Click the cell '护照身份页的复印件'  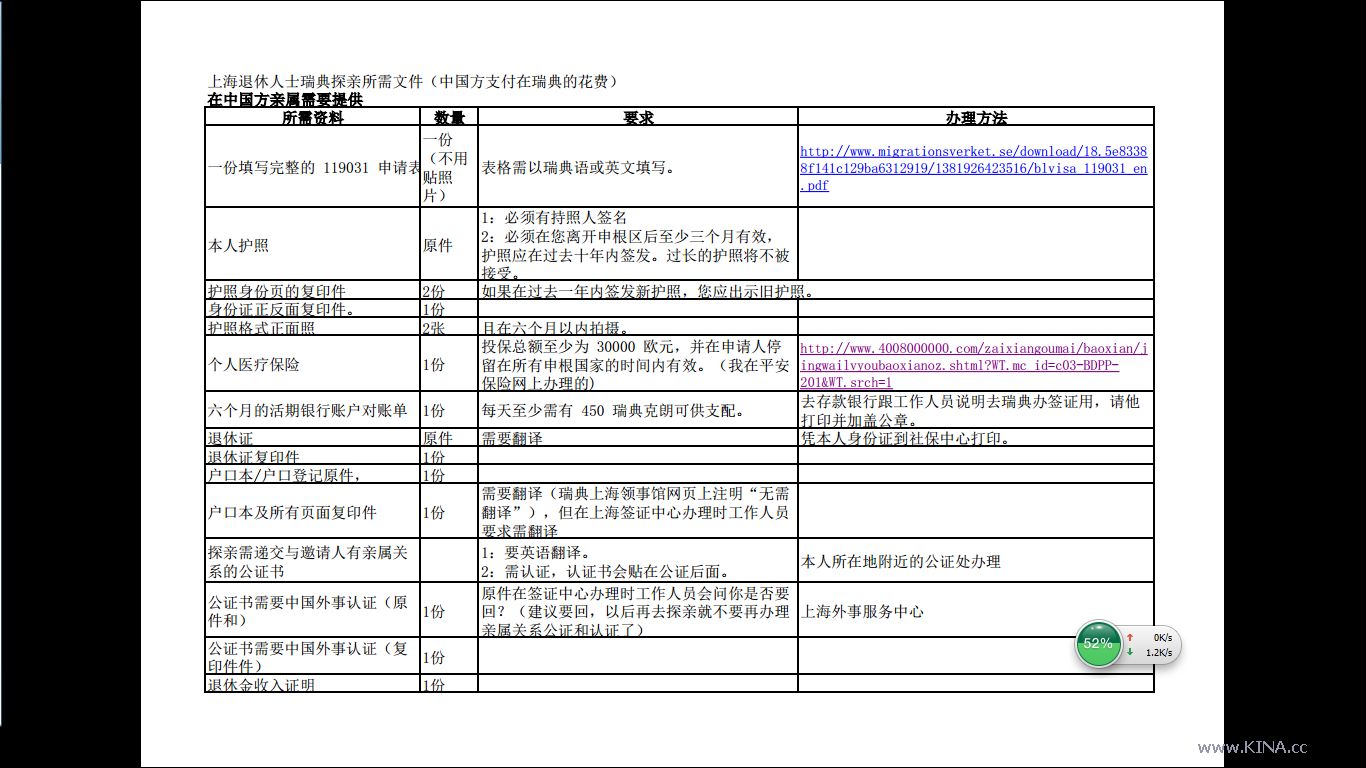pos(312,291)
